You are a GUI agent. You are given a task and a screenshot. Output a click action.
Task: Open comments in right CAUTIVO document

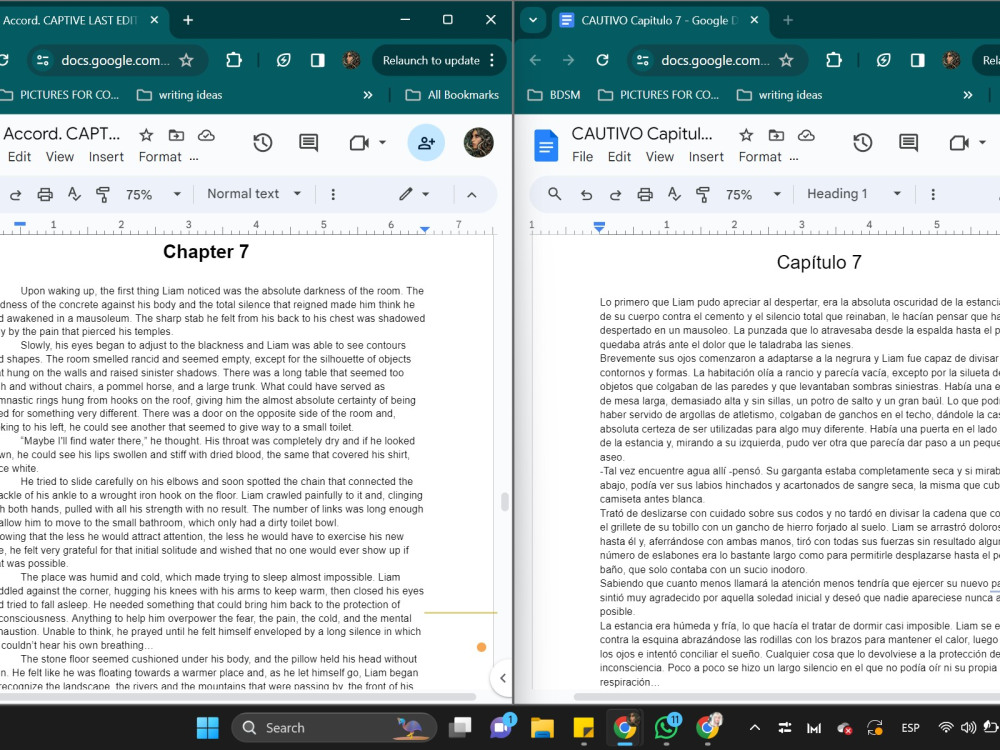point(909,143)
